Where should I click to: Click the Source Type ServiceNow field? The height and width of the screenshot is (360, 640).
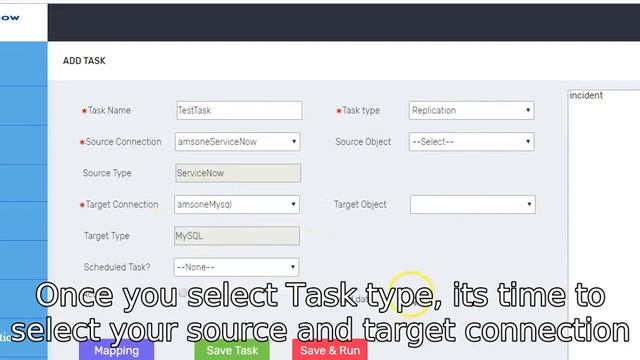238,173
